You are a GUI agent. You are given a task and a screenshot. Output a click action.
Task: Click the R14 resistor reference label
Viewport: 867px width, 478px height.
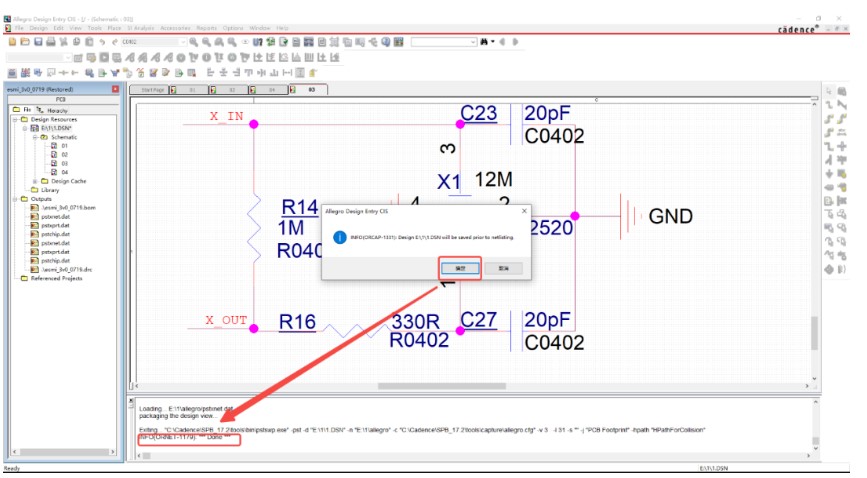[x=299, y=207]
